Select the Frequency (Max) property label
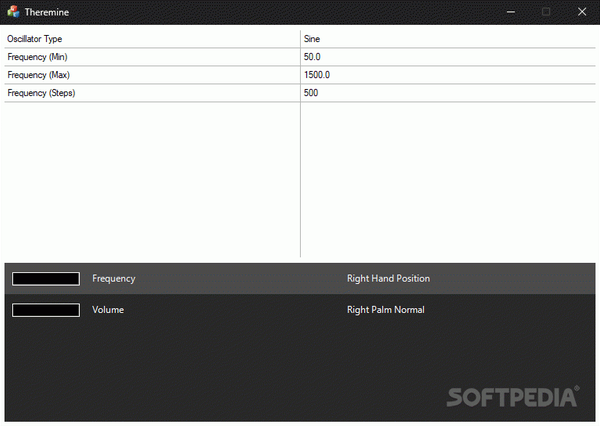 [38, 75]
